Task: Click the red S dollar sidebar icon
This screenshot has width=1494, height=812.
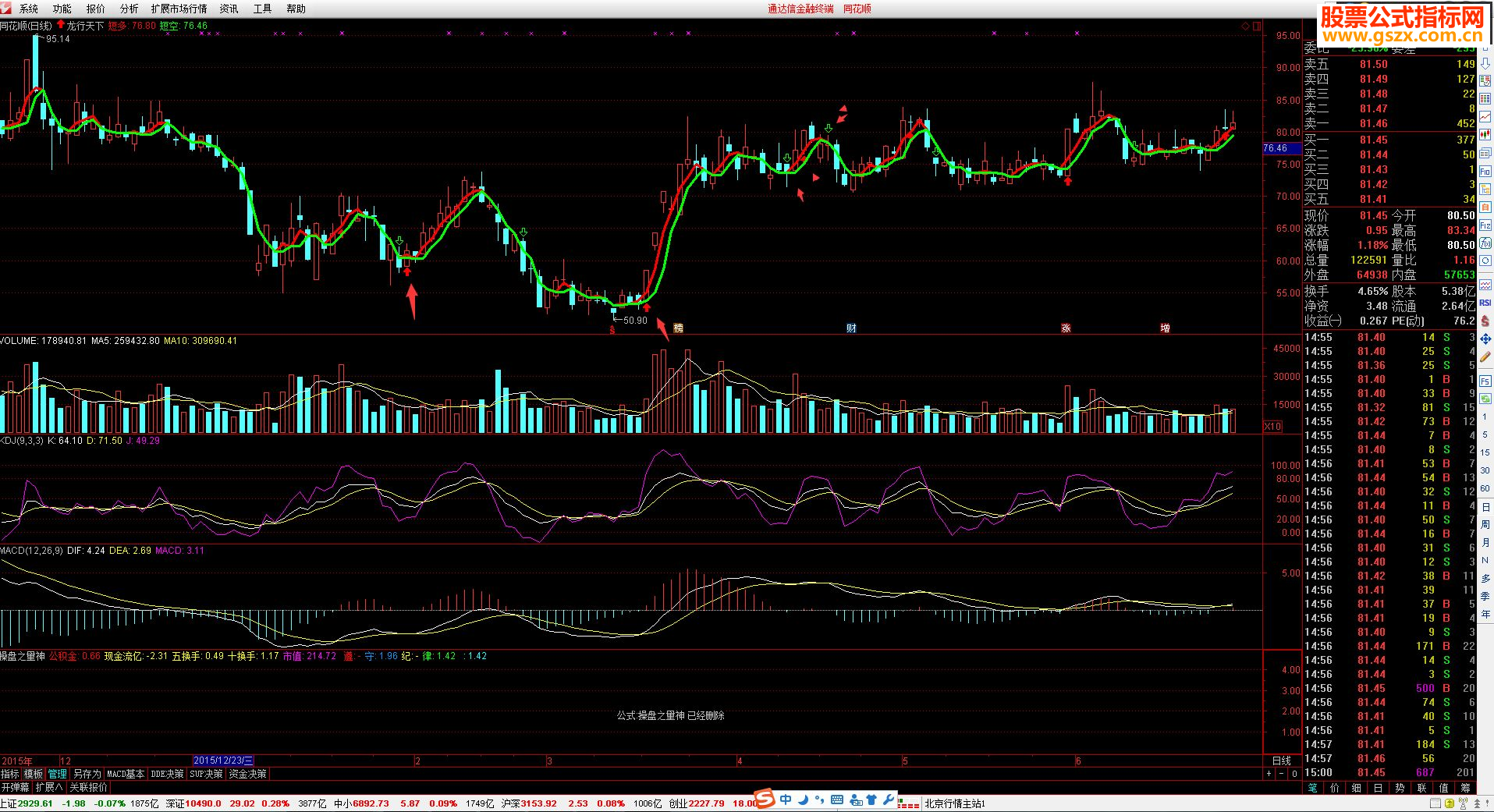Action: pyautogui.click(x=1485, y=319)
